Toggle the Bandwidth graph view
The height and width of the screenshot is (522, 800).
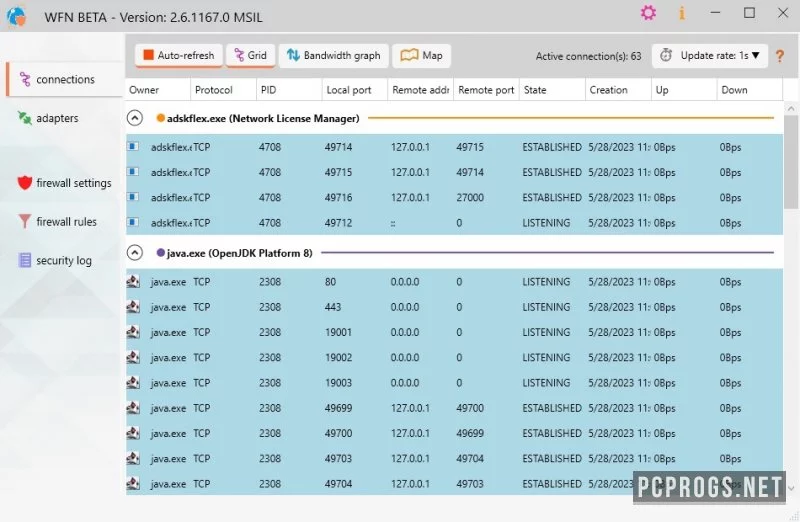334,55
